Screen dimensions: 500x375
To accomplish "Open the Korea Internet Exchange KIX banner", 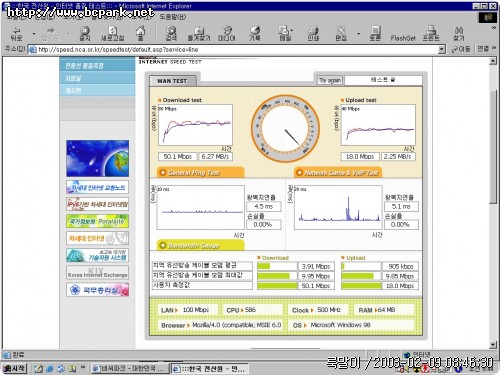I will 97,273.
